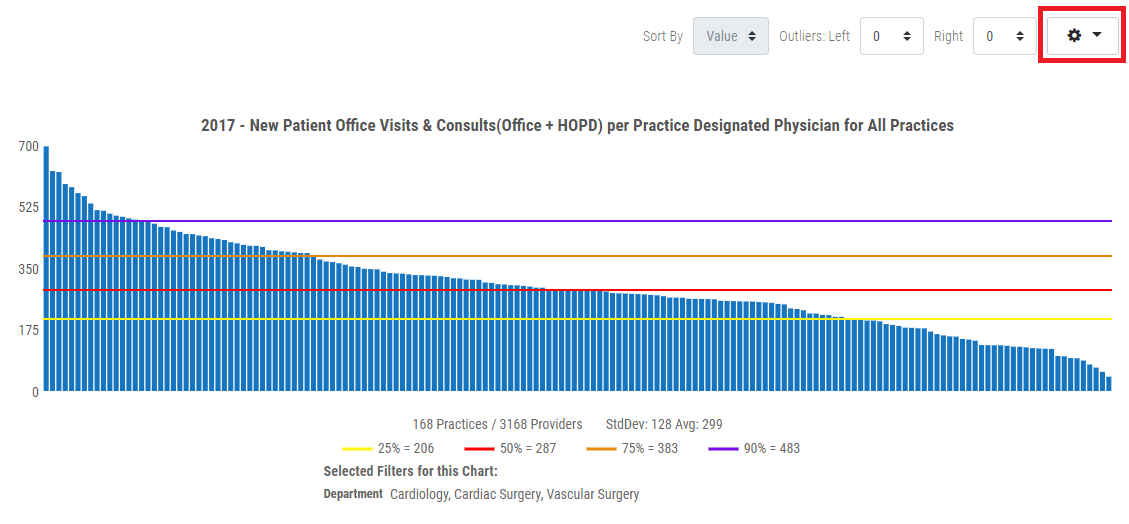
Task: Click the Outliers Right number stepper
Action: pyautogui.click(x=1004, y=36)
